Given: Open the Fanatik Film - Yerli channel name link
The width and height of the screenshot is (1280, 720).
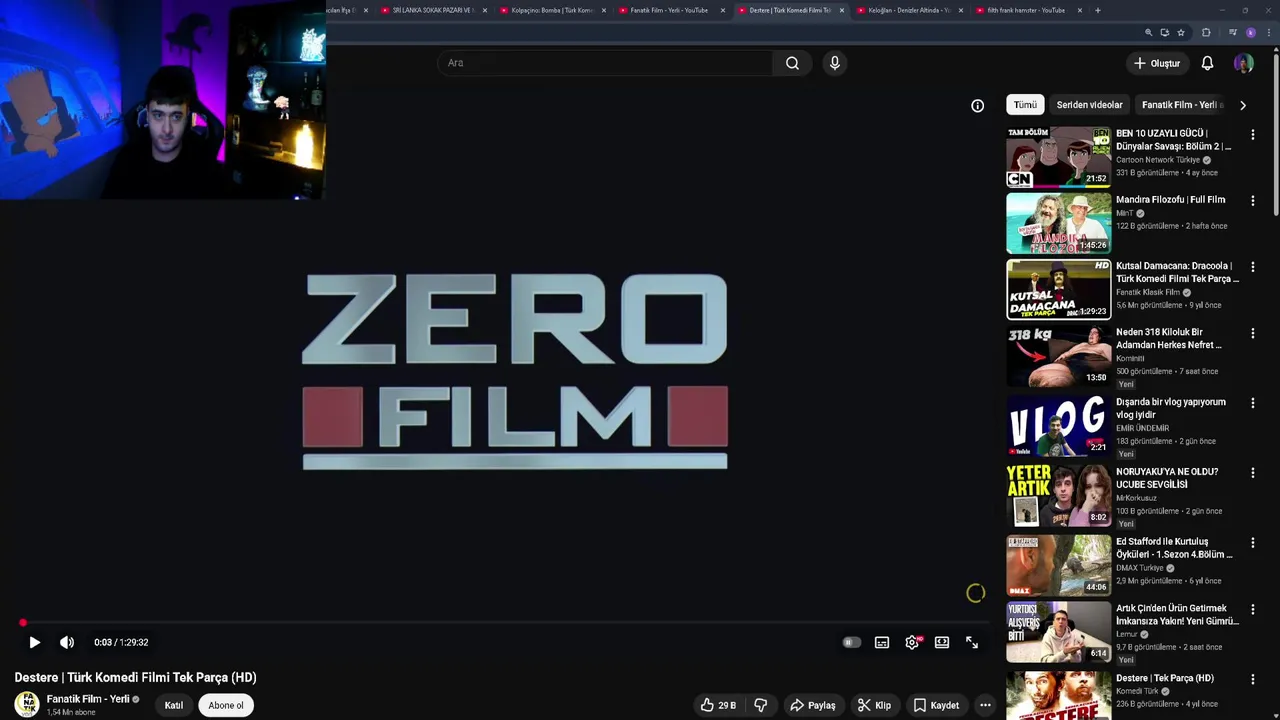Looking at the screenshot, I should tap(88, 699).
